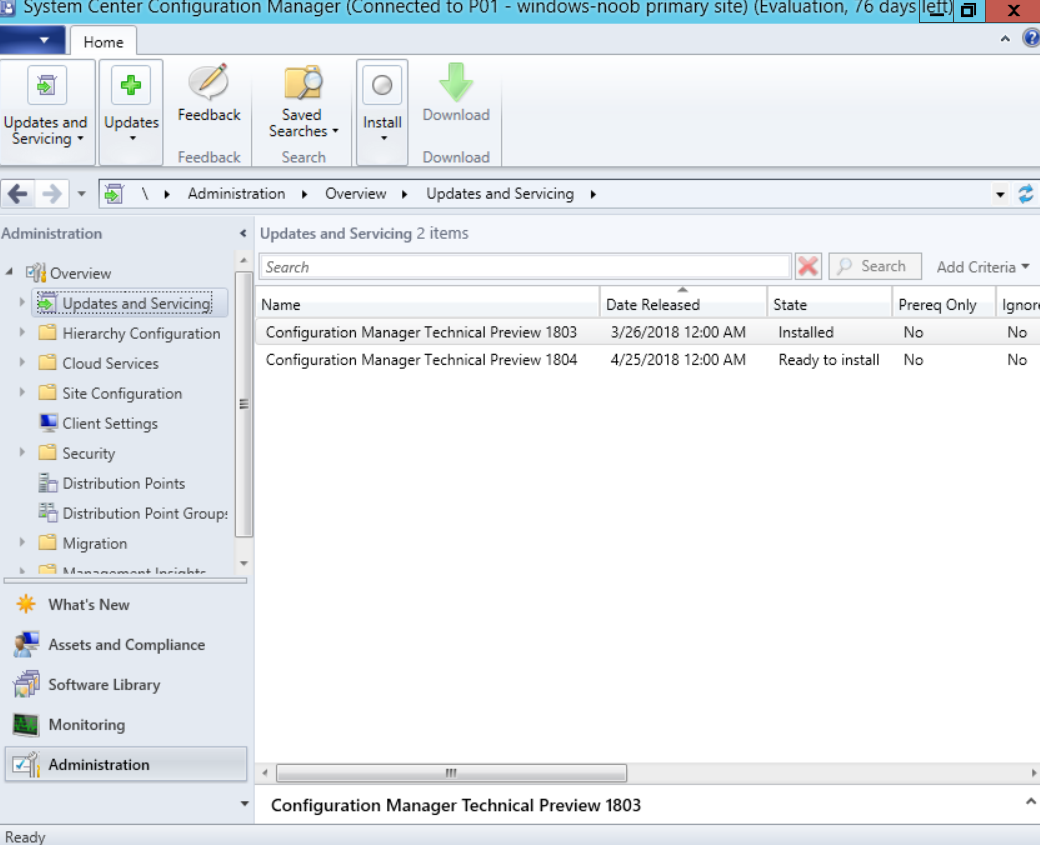1040x845 pixels.
Task: Collapse the Administration navigation pane
Action: click(243, 233)
